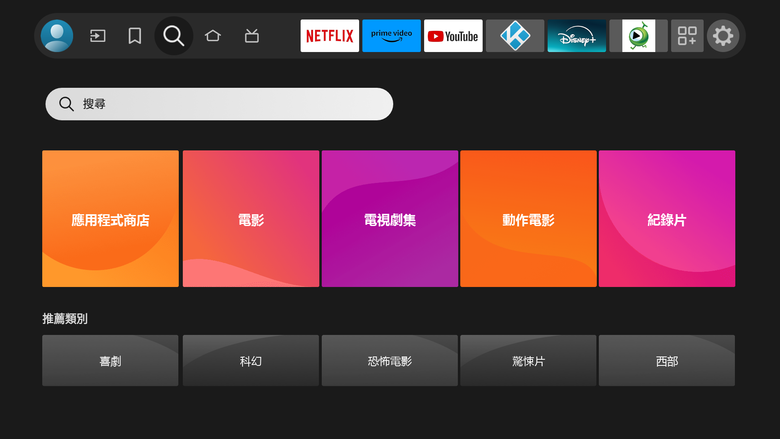Open the Inputs source icon
This screenshot has width=780, height=439.
tap(98, 36)
